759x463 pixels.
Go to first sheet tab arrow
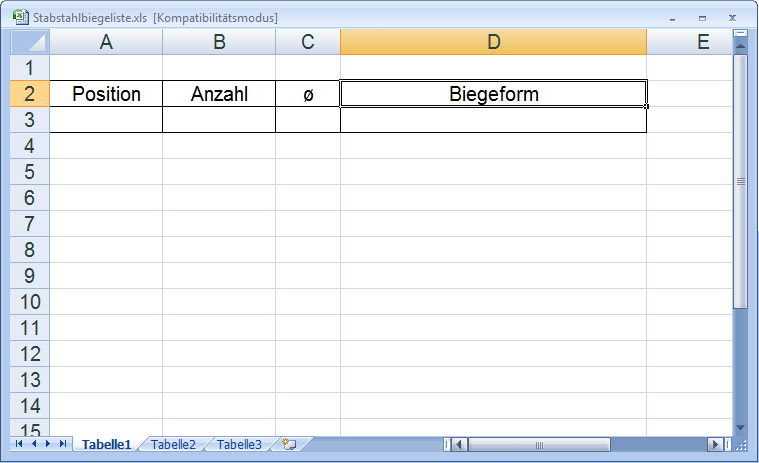tap(19, 444)
